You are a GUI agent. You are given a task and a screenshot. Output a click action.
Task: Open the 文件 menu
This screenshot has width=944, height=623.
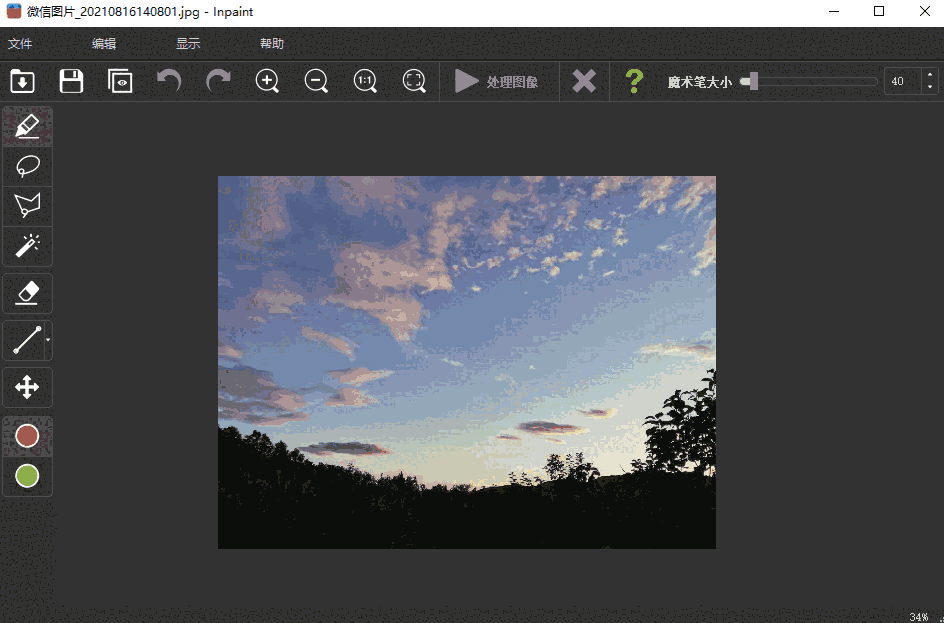click(x=19, y=44)
